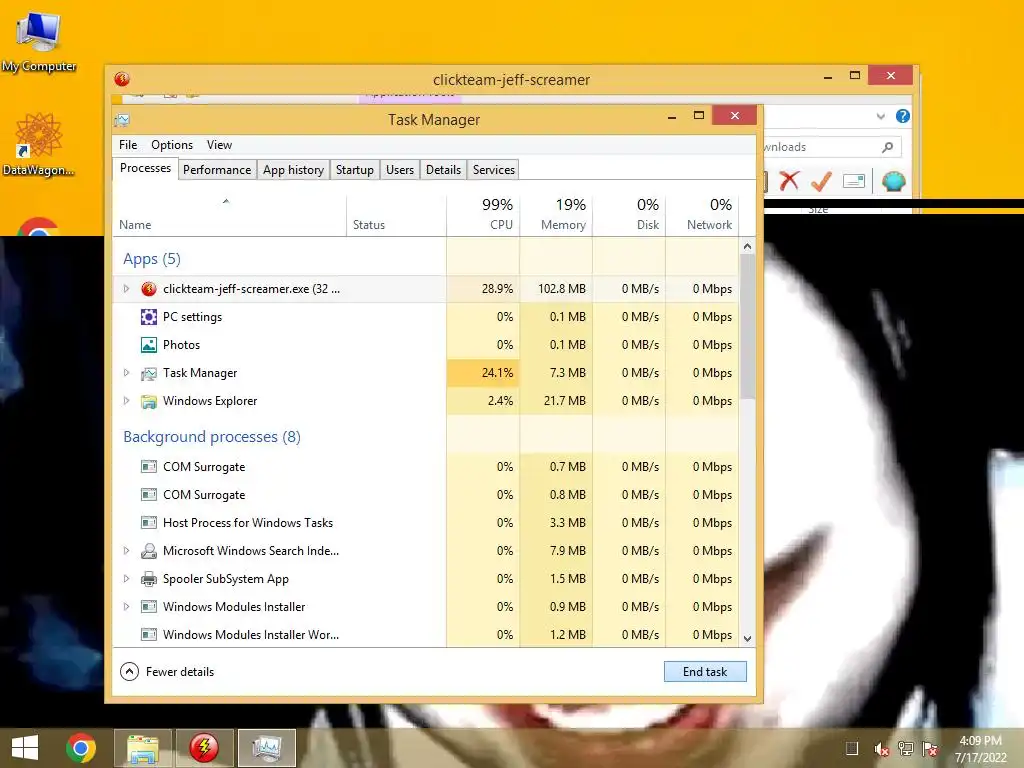The height and width of the screenshot is (768, 1024).
Task: Click the network tray icon
Action: [906, 748]
